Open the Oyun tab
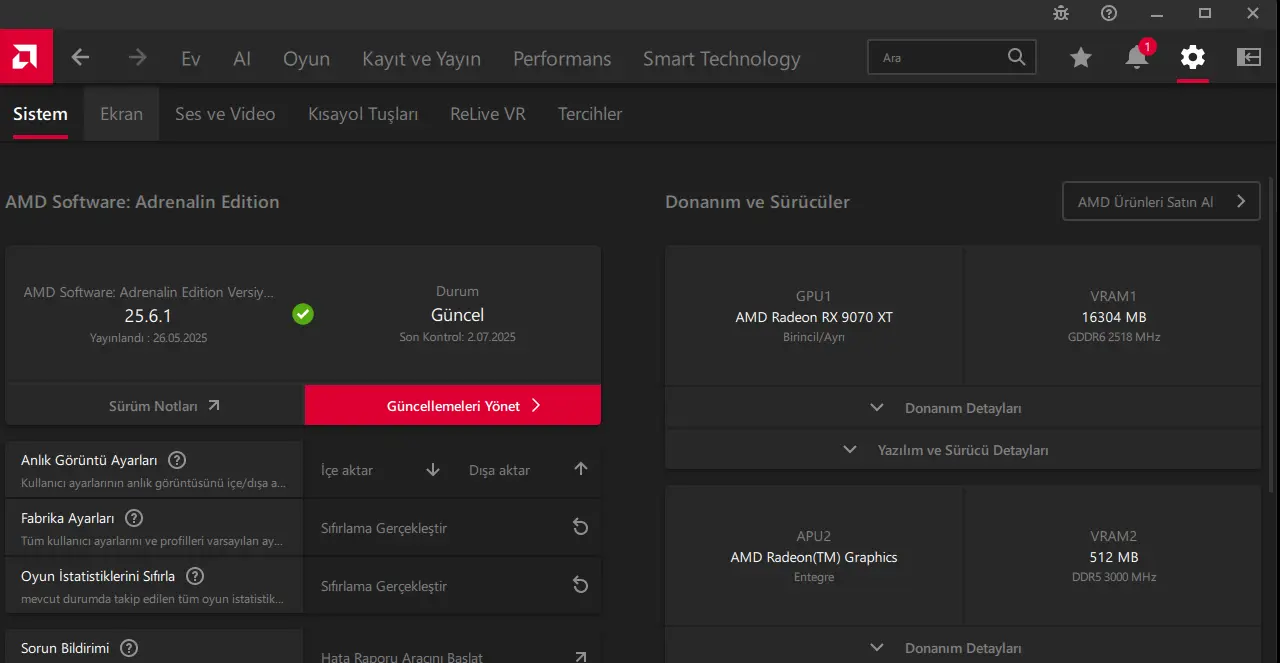 click(306, 59)
